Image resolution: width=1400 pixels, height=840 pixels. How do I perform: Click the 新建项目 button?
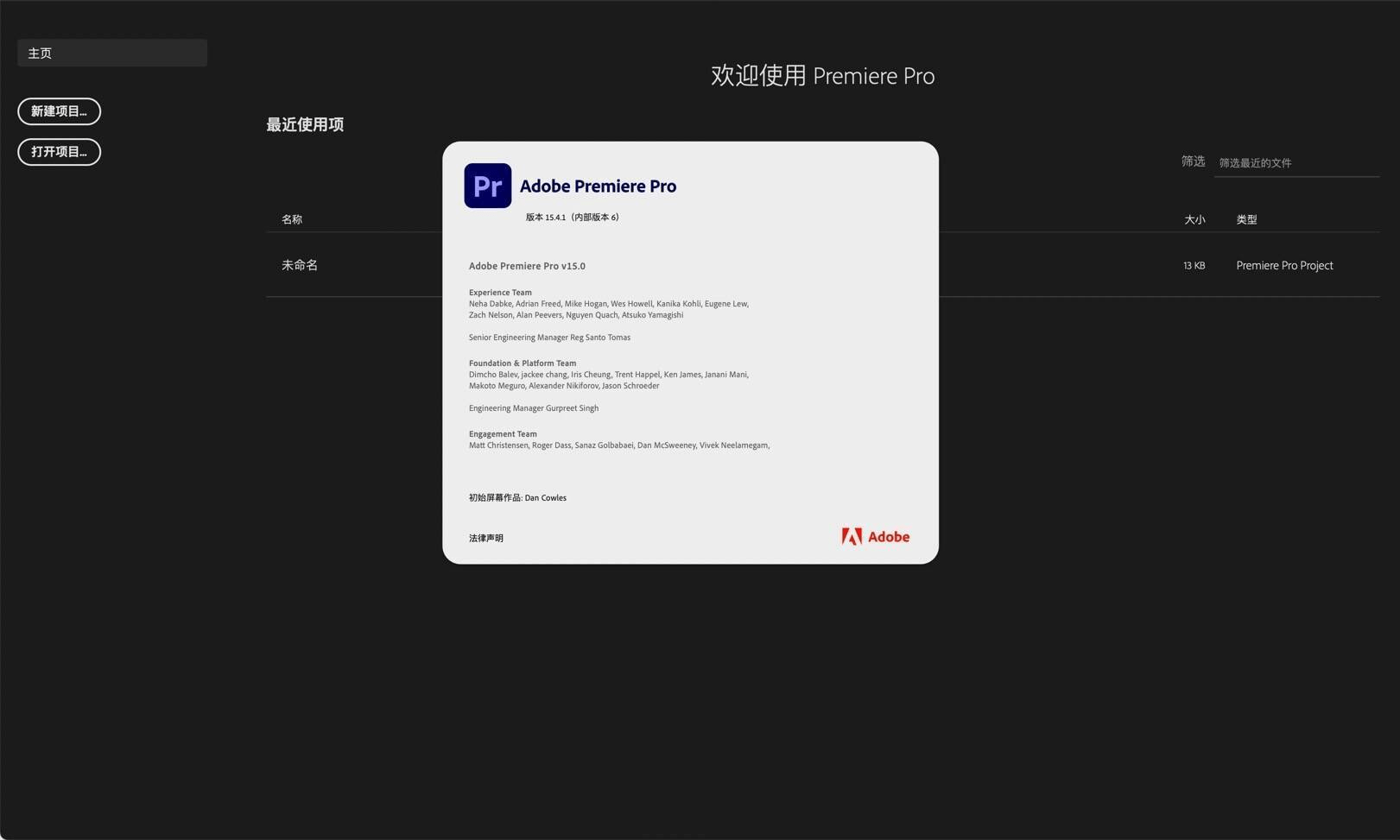point(58,111)
